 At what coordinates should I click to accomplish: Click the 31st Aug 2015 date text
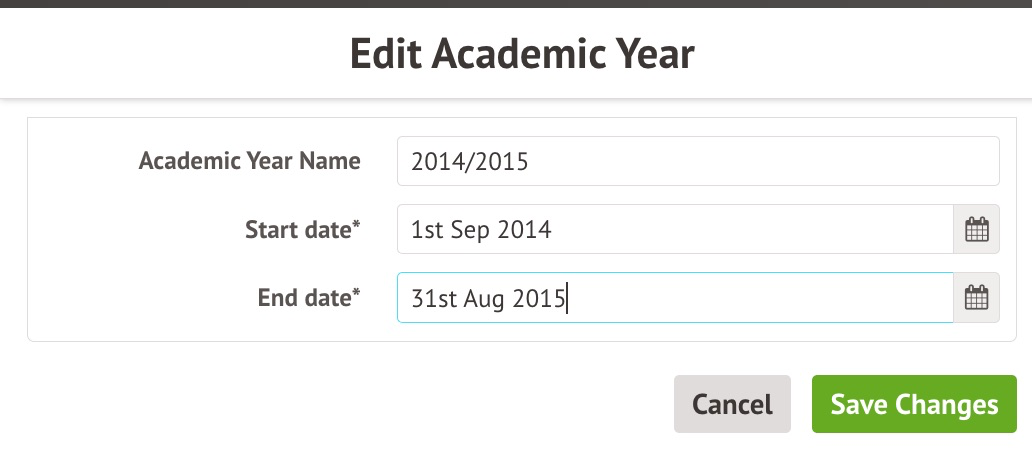click(x=488, y=298)
